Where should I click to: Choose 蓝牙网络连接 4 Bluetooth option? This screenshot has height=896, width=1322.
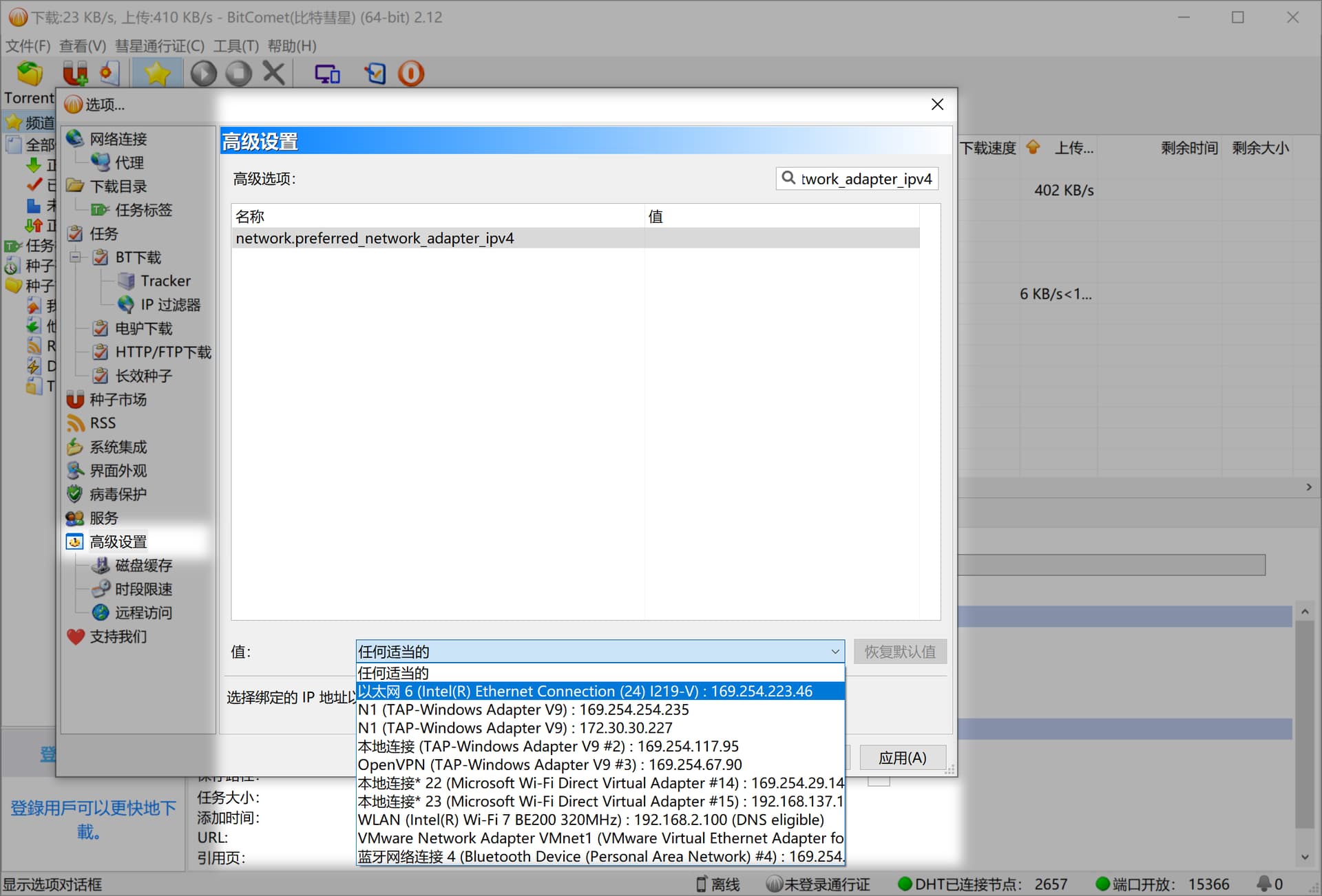click(x=600, y=857)
